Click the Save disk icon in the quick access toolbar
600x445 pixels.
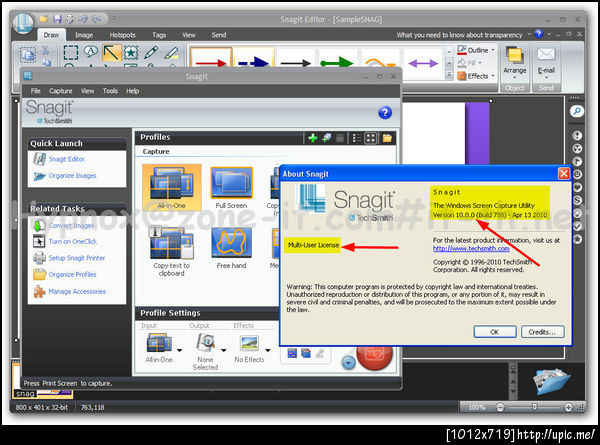(57, 18)
